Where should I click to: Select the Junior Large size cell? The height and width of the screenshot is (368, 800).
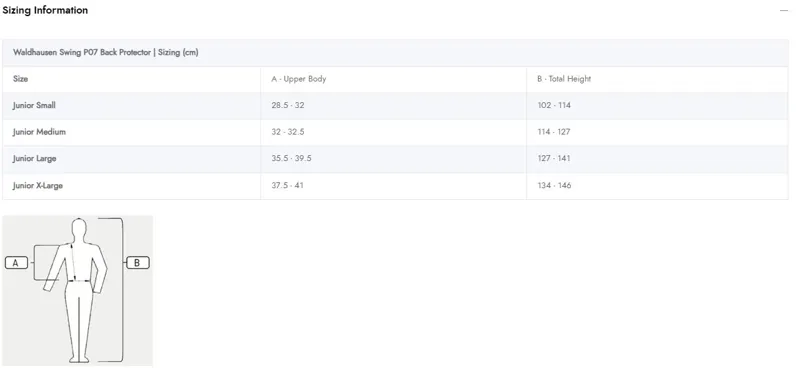132,159
